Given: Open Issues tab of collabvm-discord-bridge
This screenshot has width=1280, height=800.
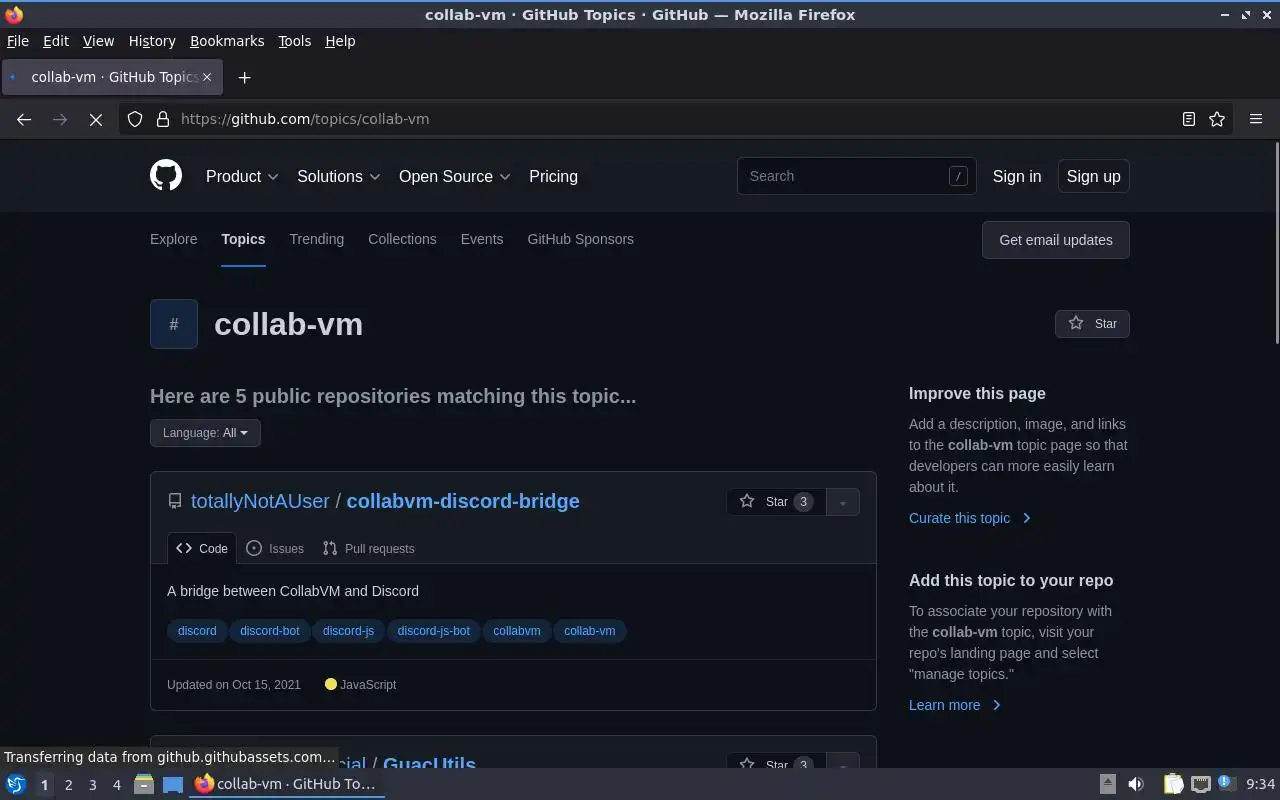Looking at the screenshot, I should pyautogui.click(x=275, y=548).
